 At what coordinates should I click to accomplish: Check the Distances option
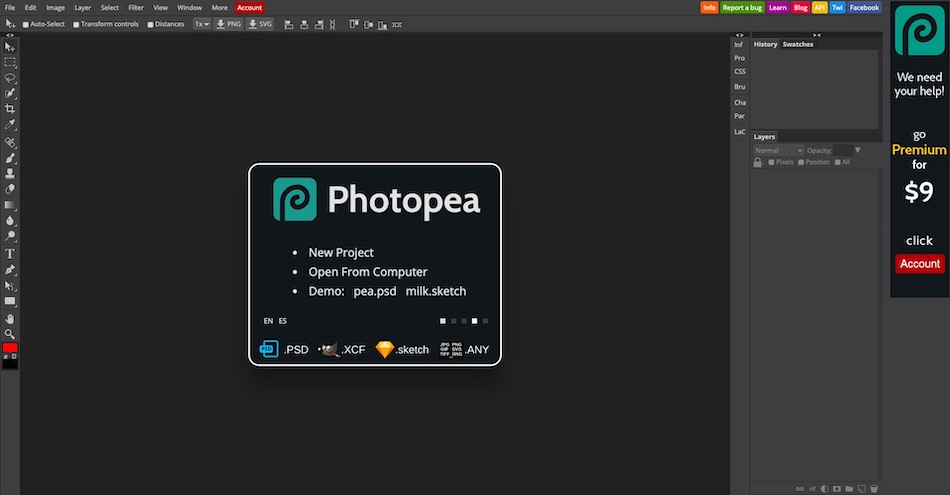151,24
